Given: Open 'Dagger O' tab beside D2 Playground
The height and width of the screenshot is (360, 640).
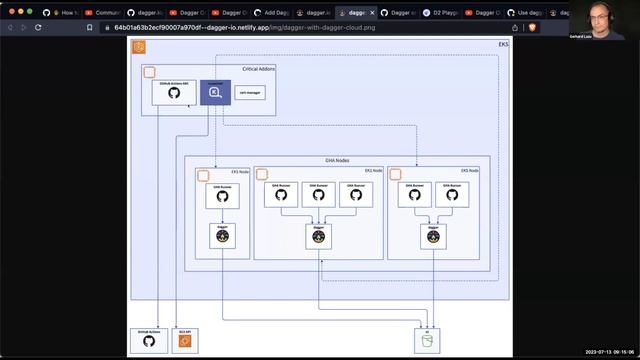Looking at the screenshot, I should coord(483,13).
